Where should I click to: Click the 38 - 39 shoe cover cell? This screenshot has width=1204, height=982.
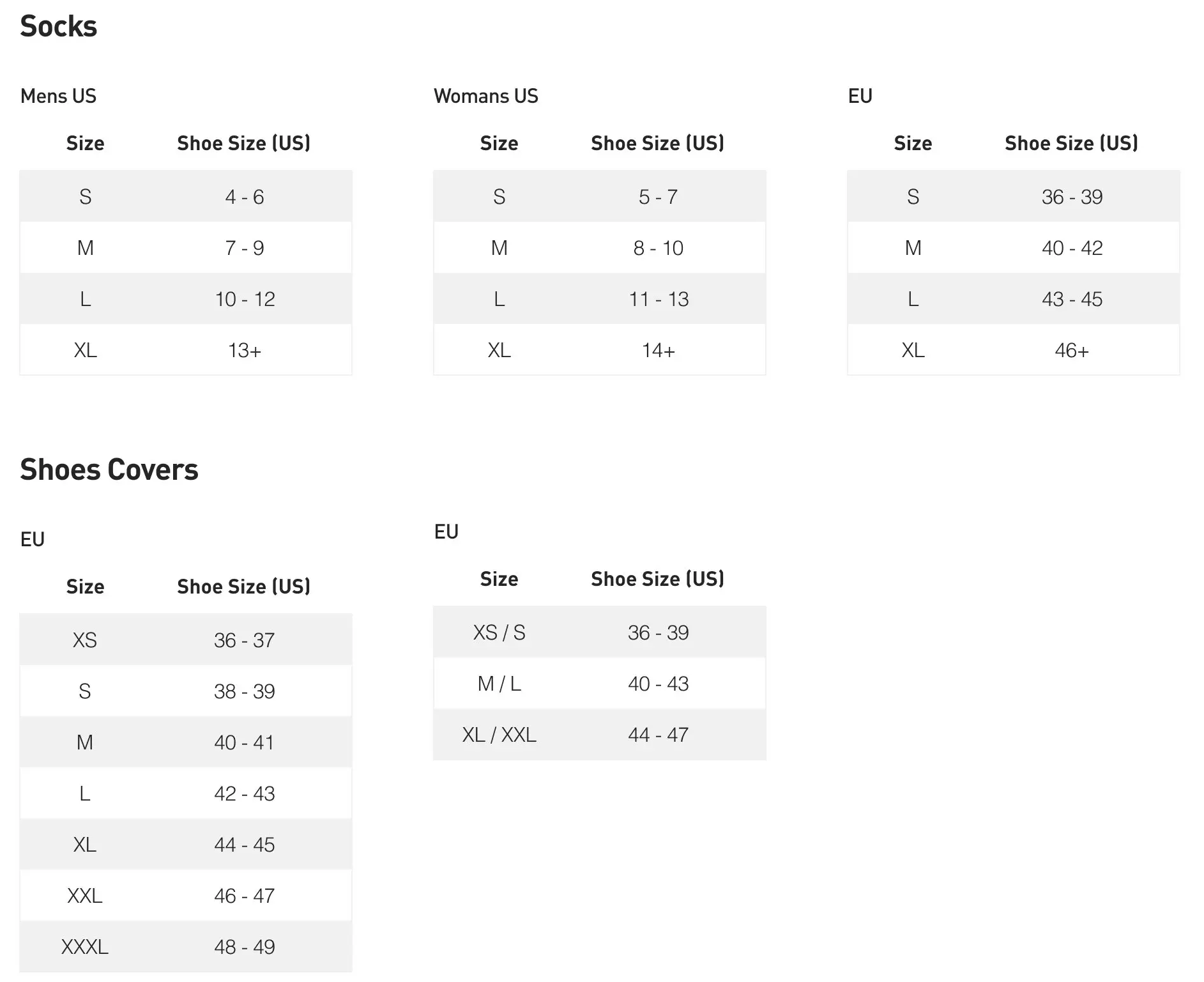tap(245, 691)
